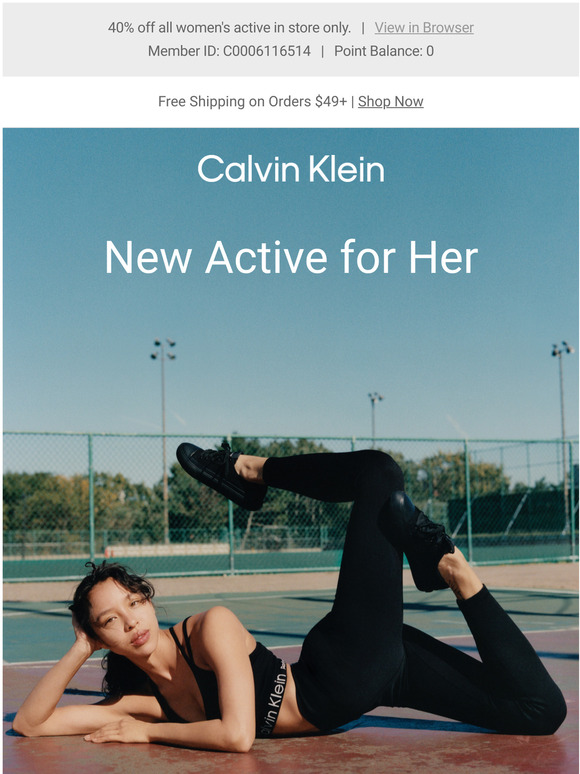This screenshot has width=580, height=774.
Task: Click the Free Shipping on Orders $49+ text
Action: (x=252, y=101)
